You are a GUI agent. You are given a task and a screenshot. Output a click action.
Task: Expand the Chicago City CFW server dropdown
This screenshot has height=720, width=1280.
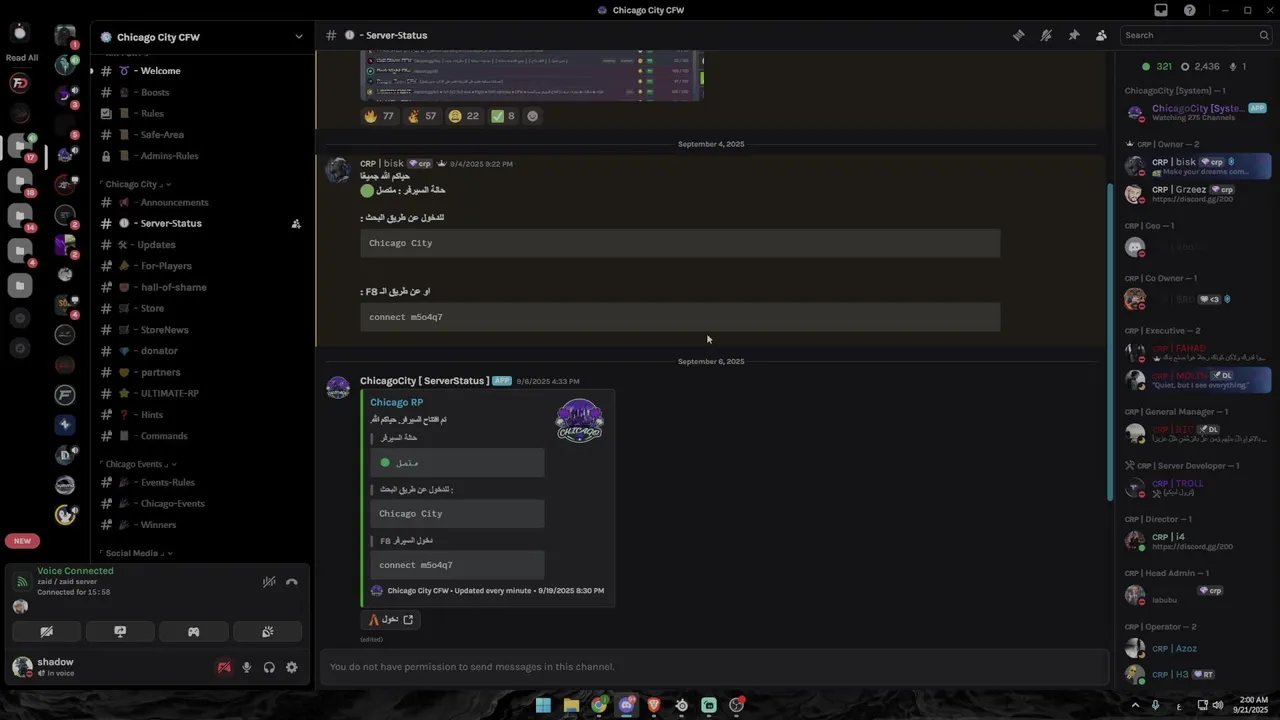click(x=298, y=37)
